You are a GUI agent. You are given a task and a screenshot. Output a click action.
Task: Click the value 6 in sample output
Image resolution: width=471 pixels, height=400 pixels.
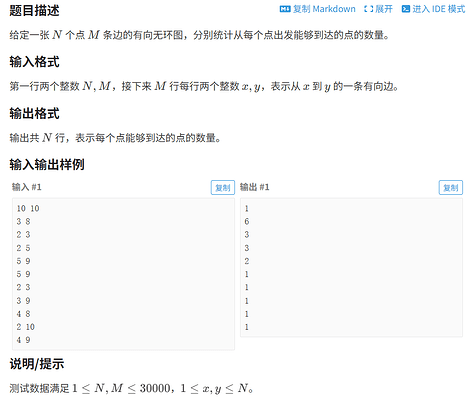(x=247, y=221)
